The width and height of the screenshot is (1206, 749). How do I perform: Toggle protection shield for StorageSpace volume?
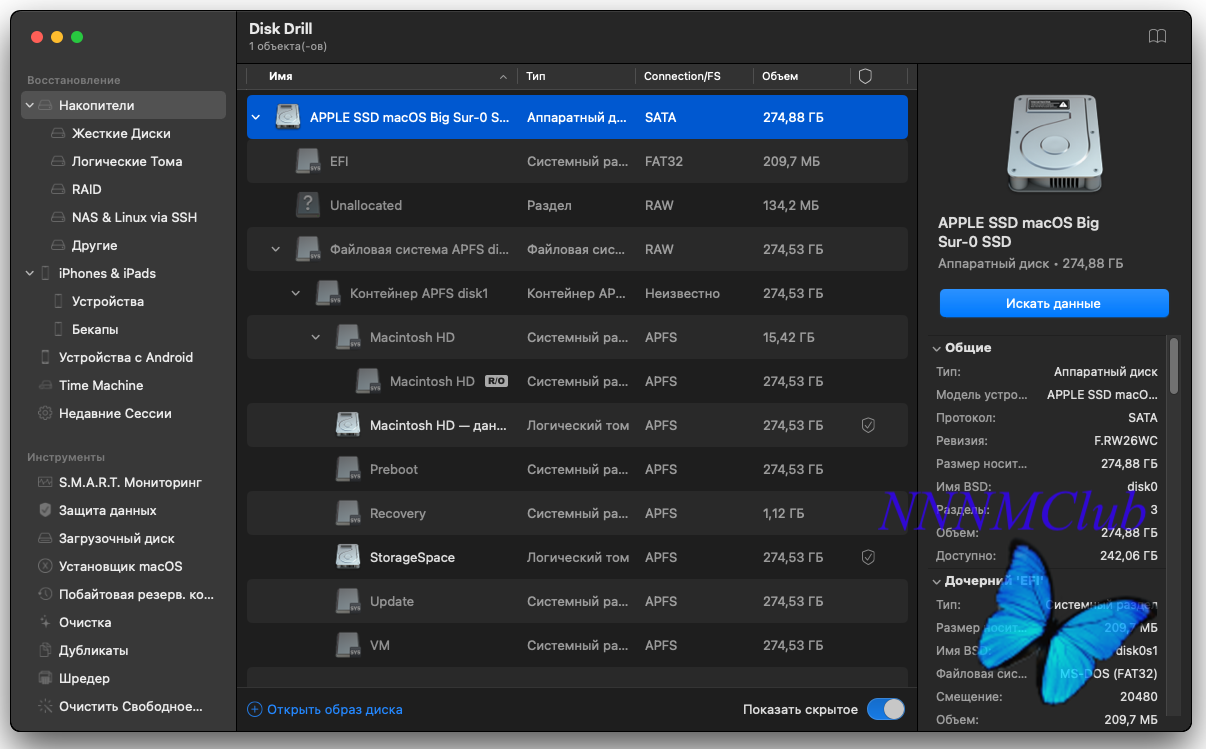[x=868, y=557]
